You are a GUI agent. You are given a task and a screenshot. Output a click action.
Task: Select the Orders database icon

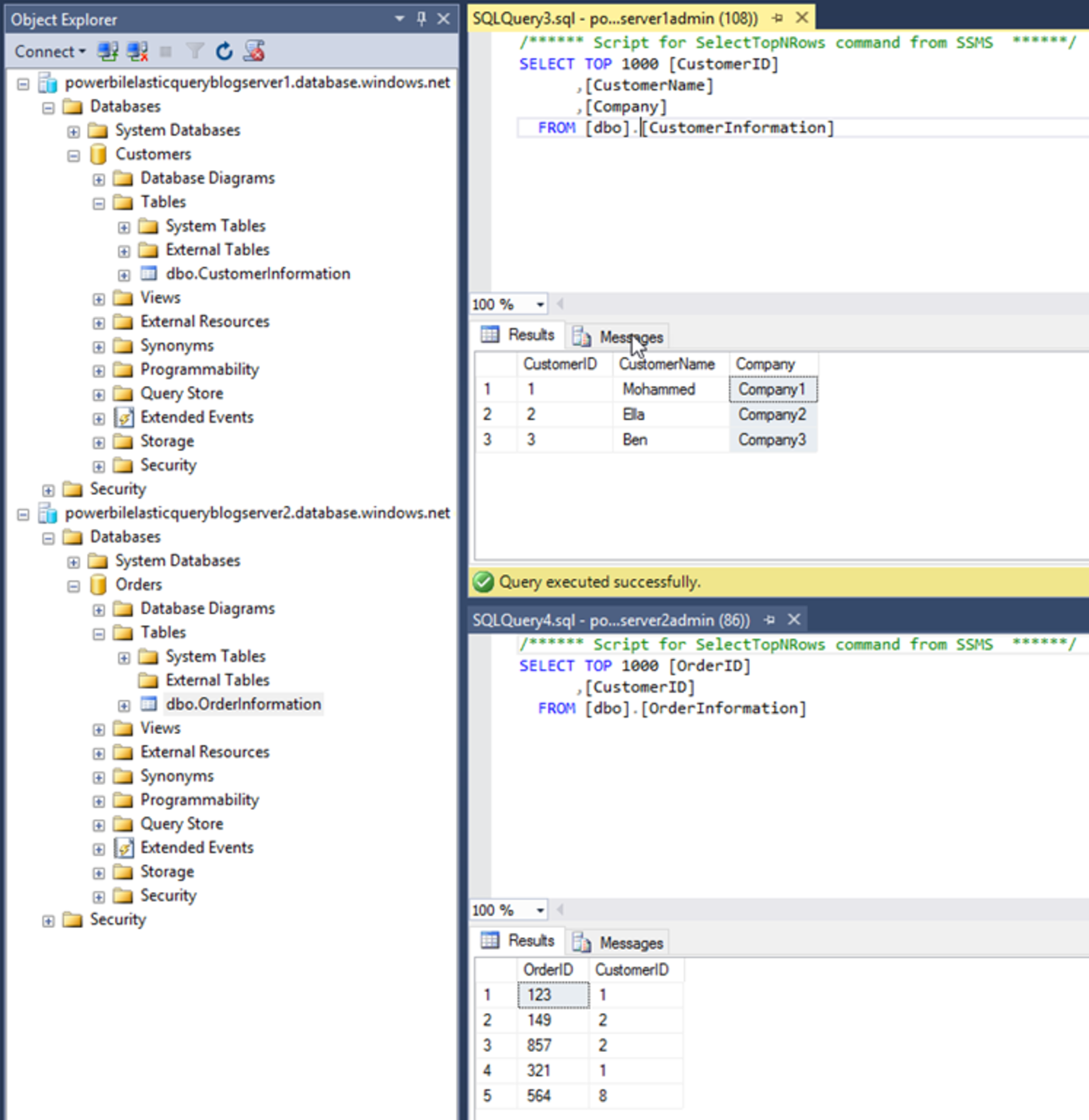coord(99,585)
